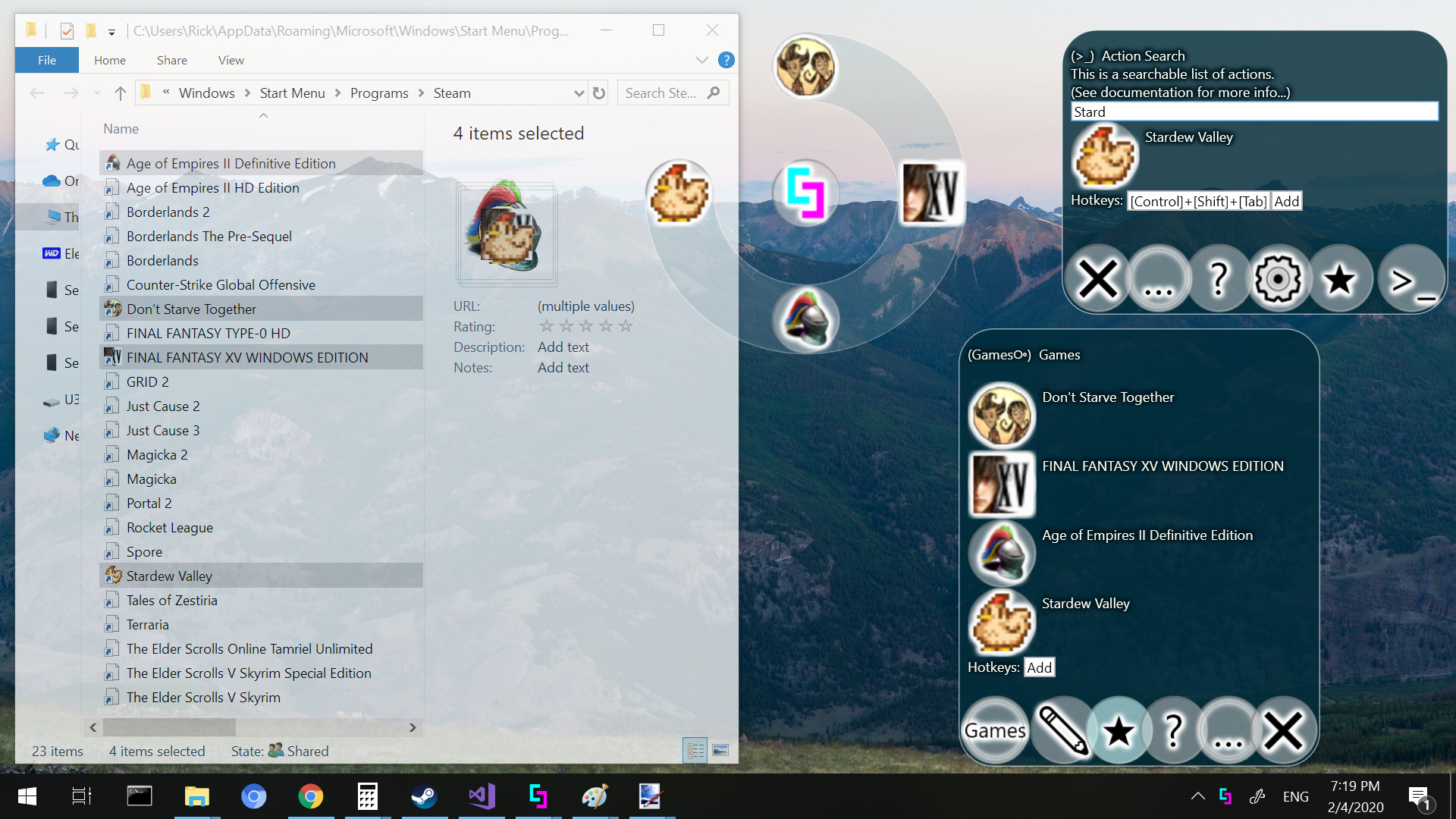
Task: Open the question mark help icon in Games panel
Action: click(x=1173, y=730)
